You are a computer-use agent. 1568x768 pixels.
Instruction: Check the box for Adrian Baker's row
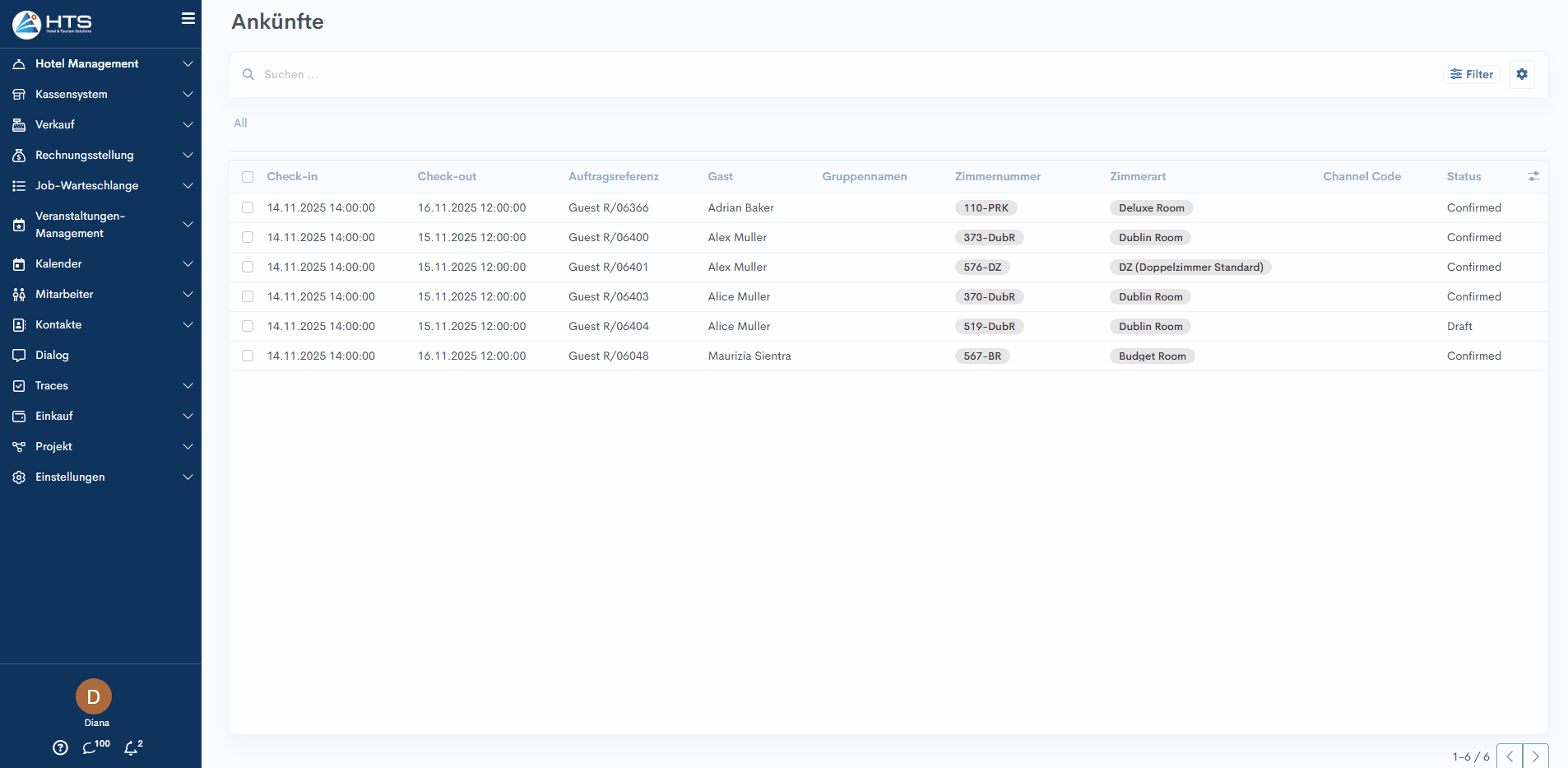point(248,207)
